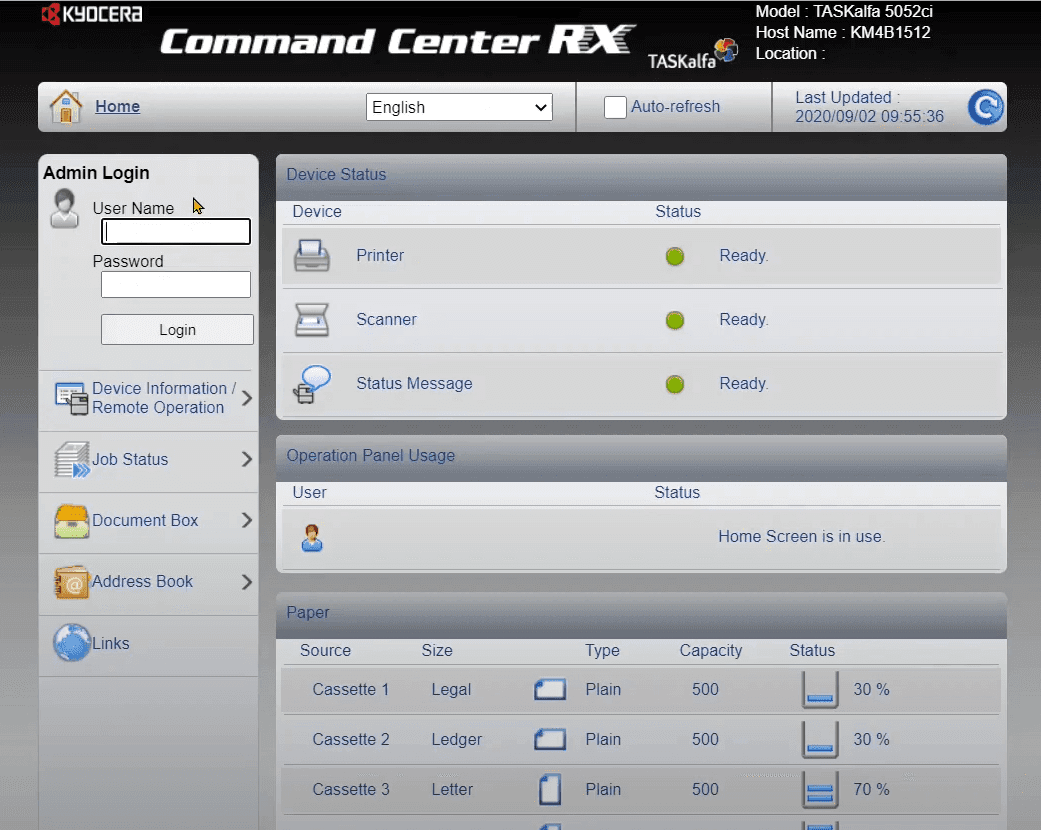Viewport: 1041px width, 830px height.
Task: Click the Device Information sidebar icon
Action: coord(71,398)
